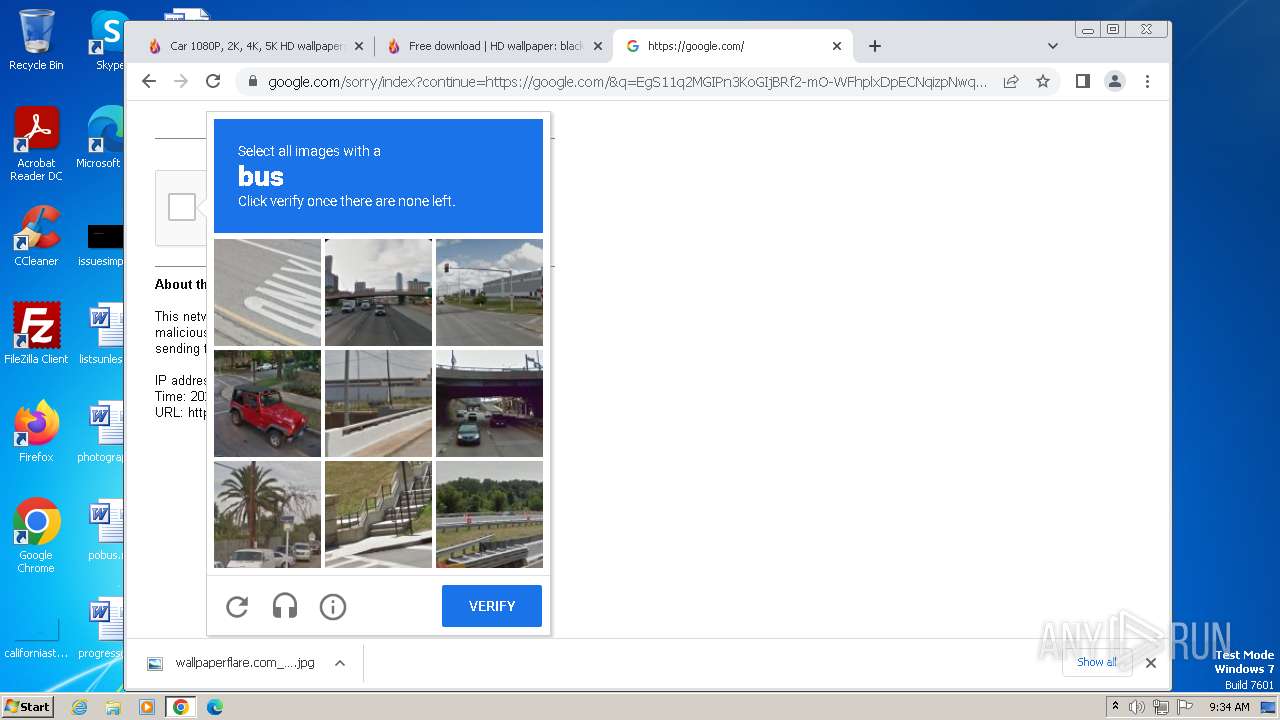Expand download item options chevron

pyautogui.click(x=340, y=663)
